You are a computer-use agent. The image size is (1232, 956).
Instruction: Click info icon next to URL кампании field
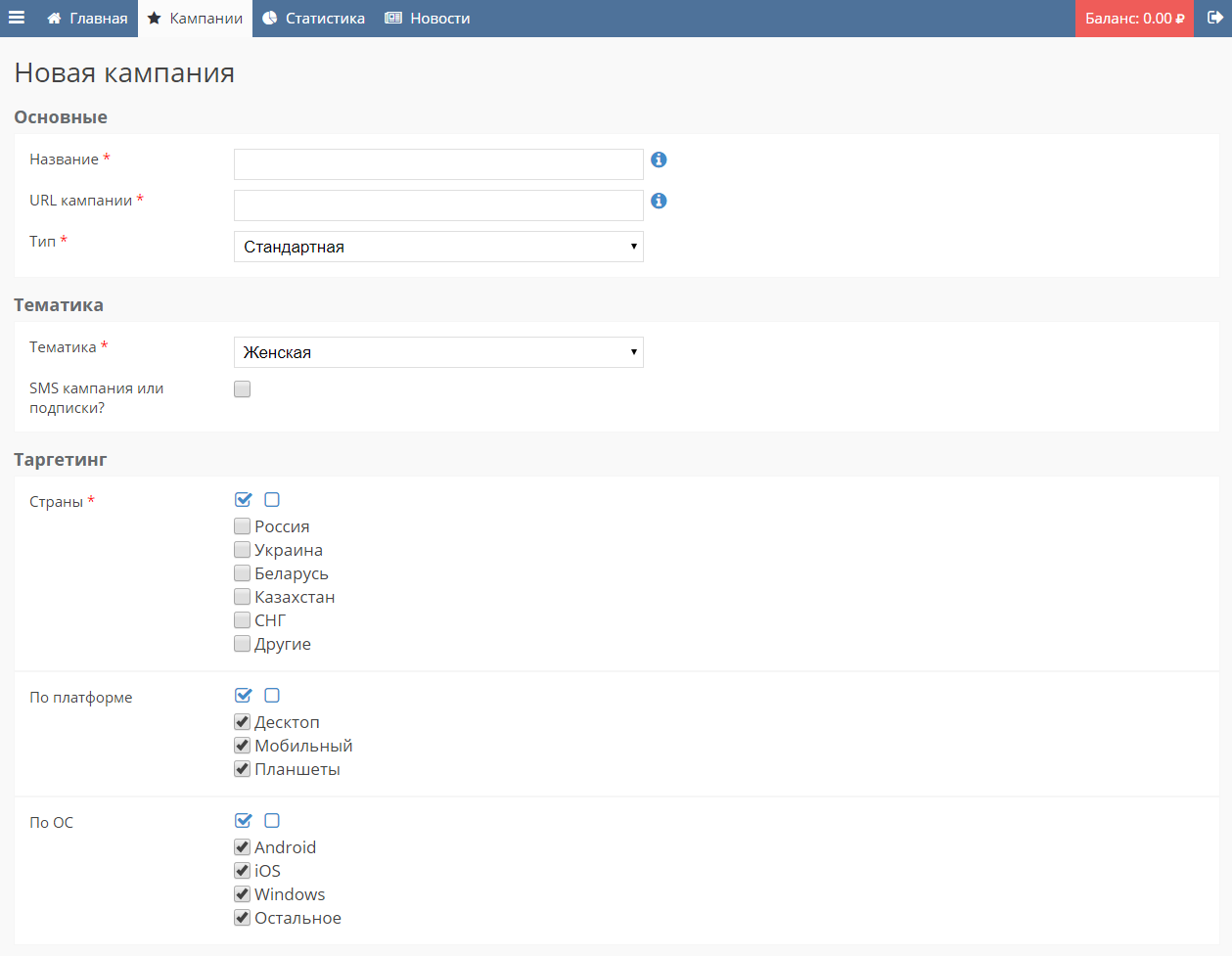[x=659, y=201]
